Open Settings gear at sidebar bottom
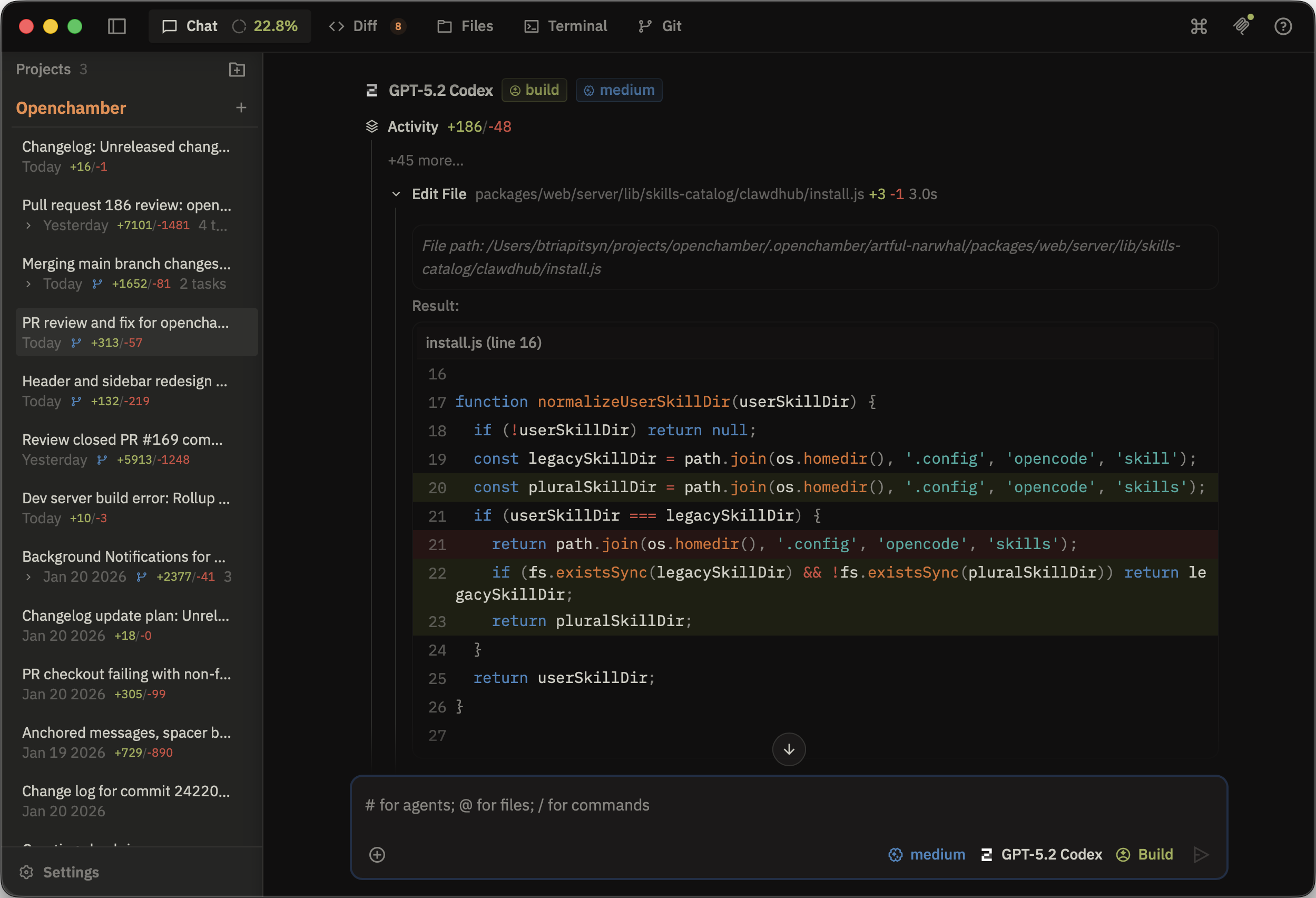The height and width of the screenshot is (898, 1316). click(x=27, y=872)
